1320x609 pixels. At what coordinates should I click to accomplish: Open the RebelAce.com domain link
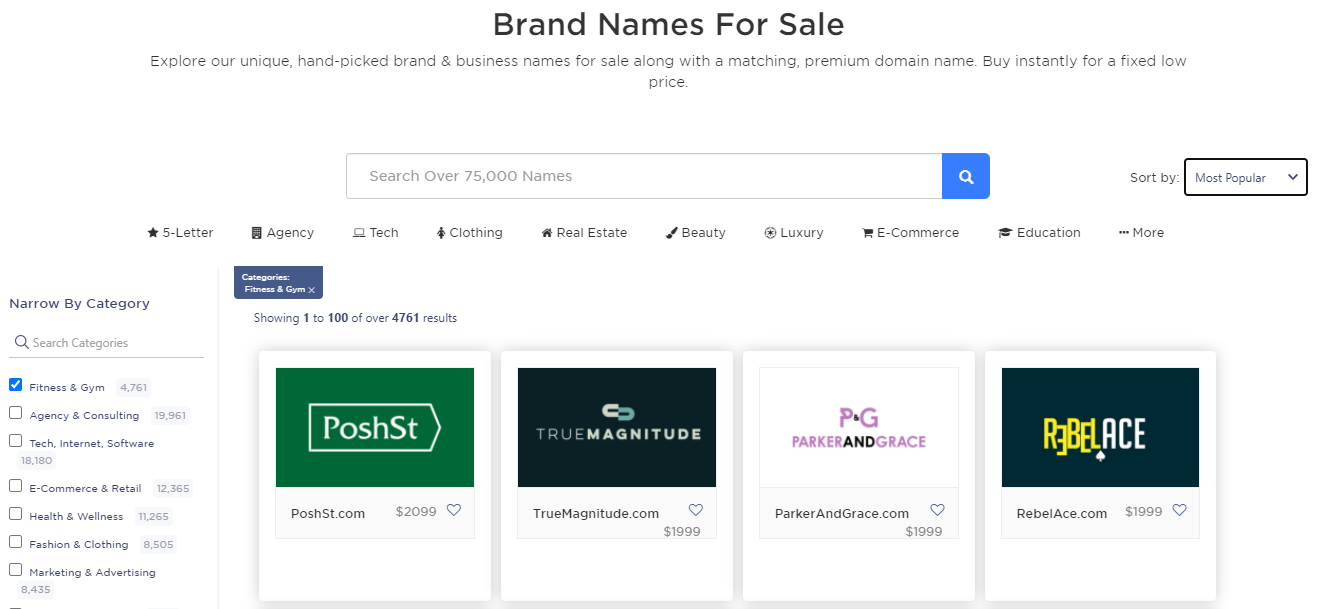tap(1062, 513)
